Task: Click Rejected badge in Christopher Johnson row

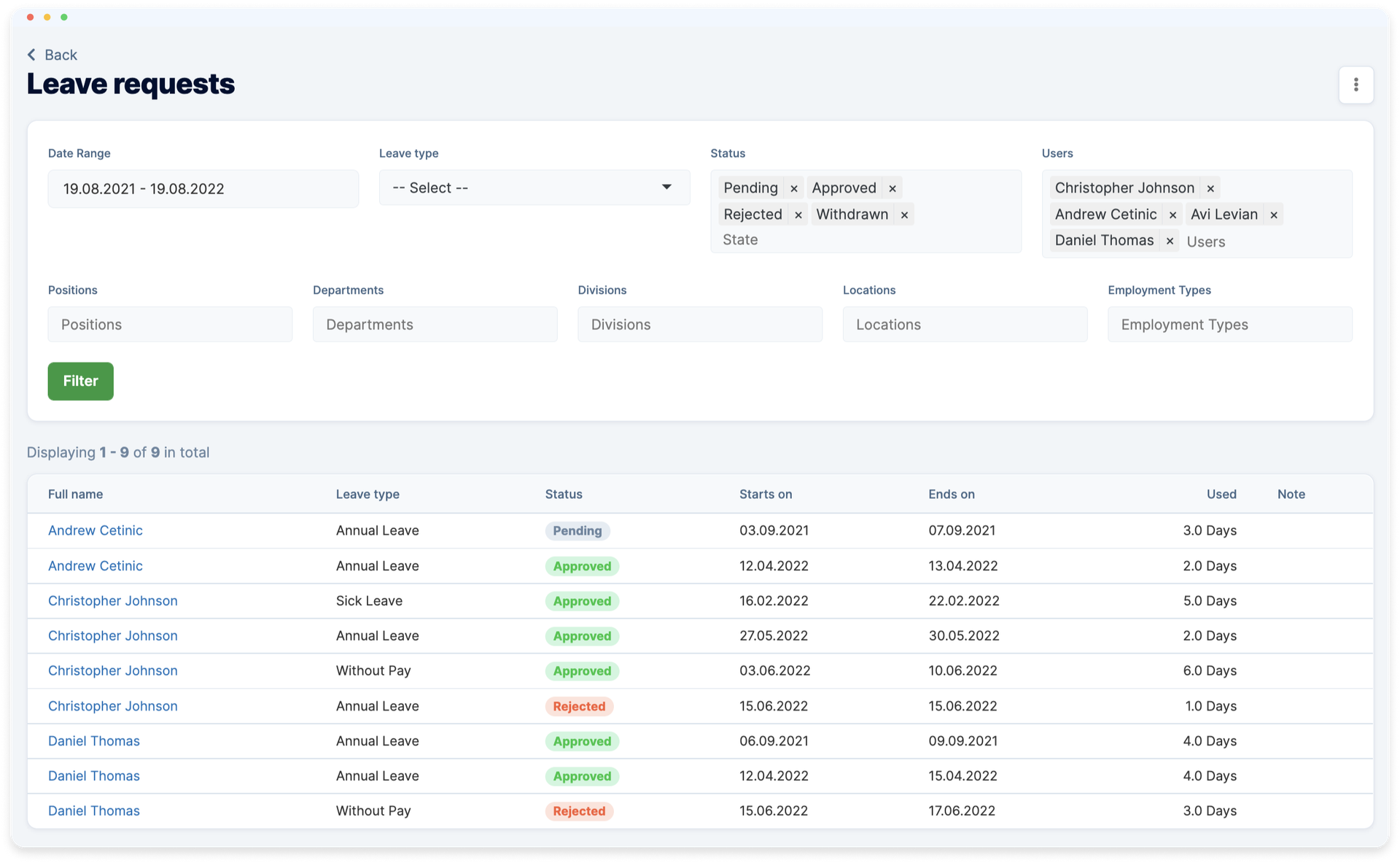Action: [x=579, y=705]
